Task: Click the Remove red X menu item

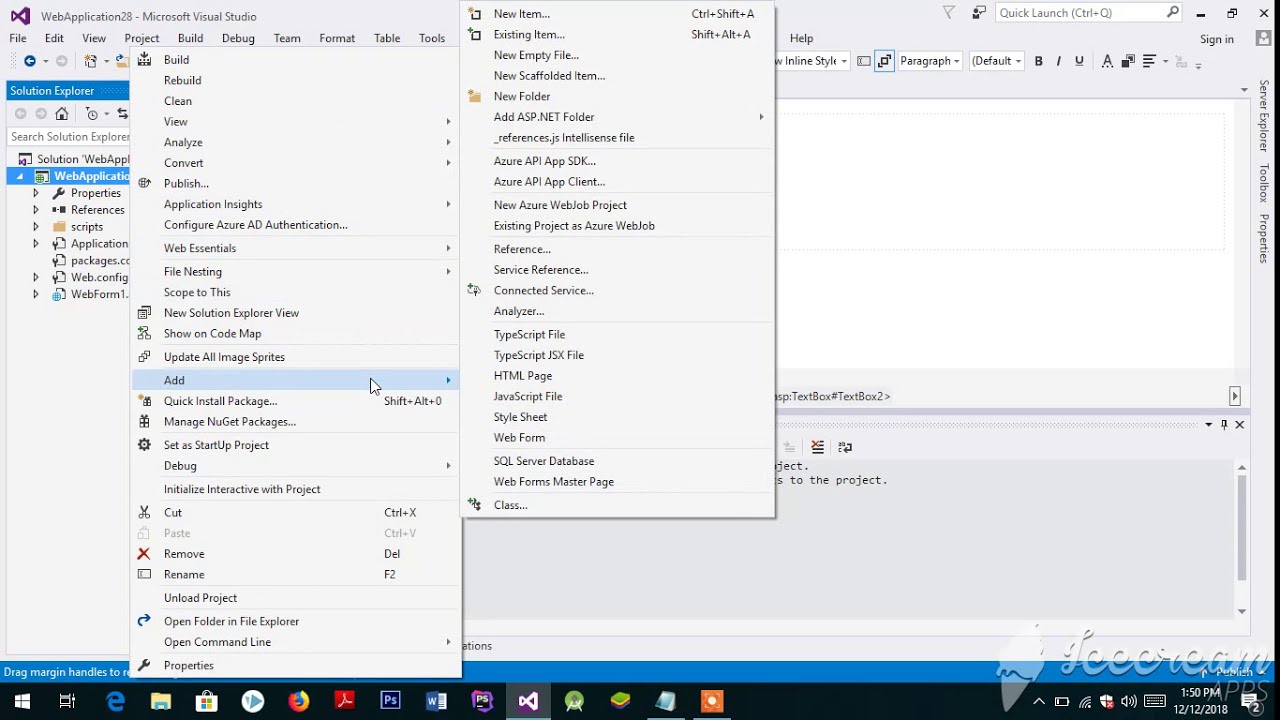Action: click(x=297, y=554)
